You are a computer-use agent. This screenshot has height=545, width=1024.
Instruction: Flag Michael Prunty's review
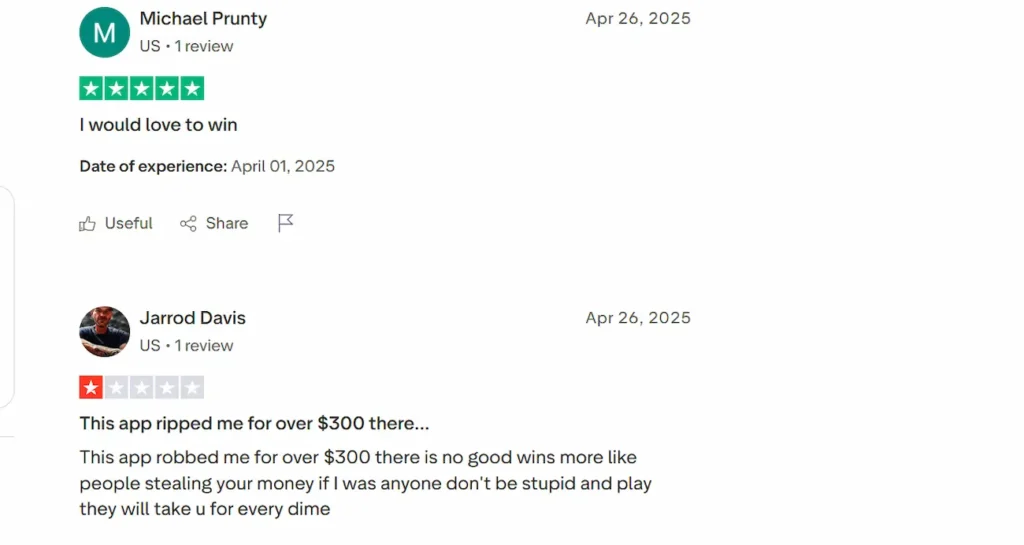click(285, 223)
